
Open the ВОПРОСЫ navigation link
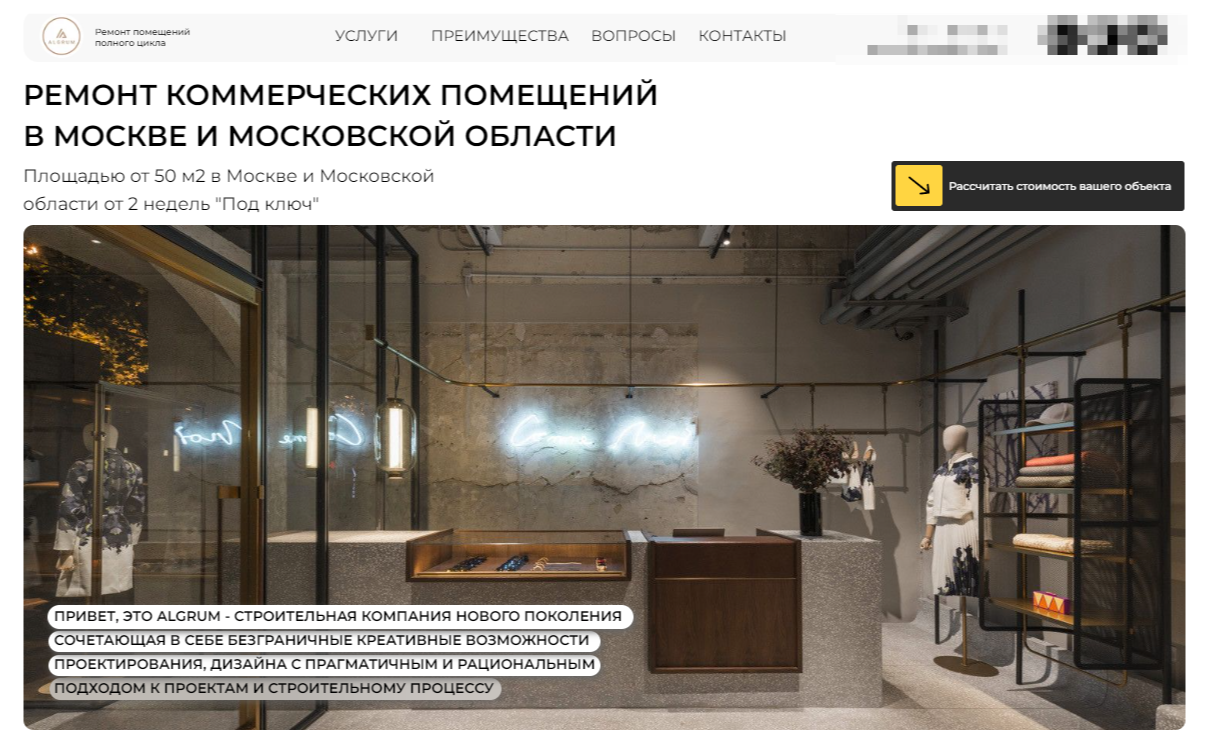[633, 36]
